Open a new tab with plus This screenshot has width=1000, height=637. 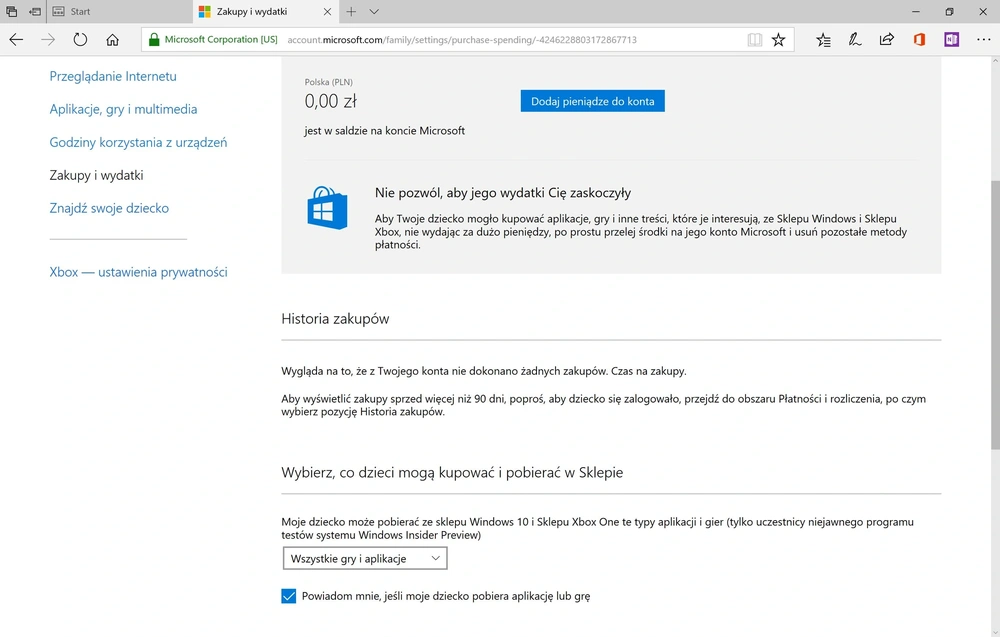click(351, 11)
